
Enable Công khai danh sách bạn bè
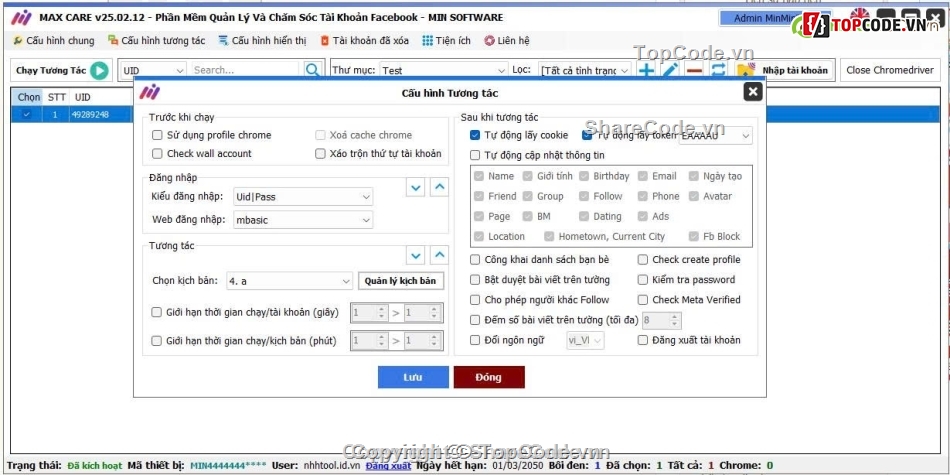475,260
